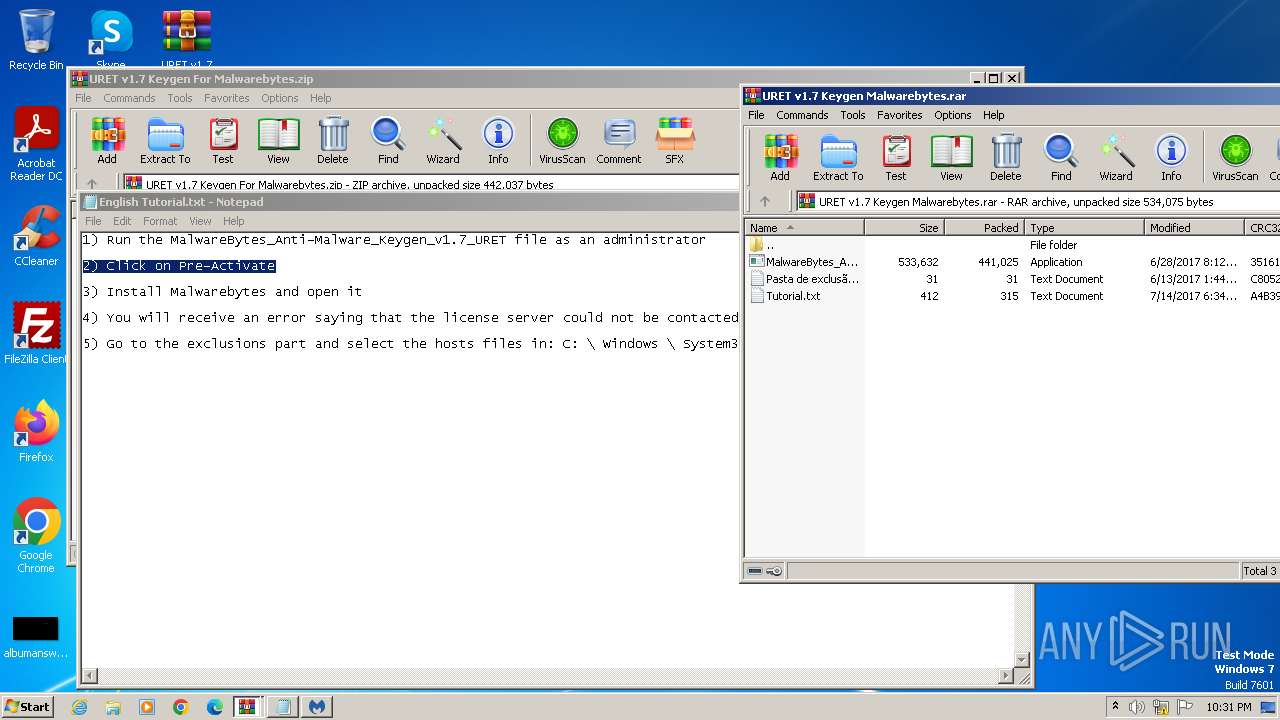Sort the rar file list by Packed column

[x=985, y=228]
